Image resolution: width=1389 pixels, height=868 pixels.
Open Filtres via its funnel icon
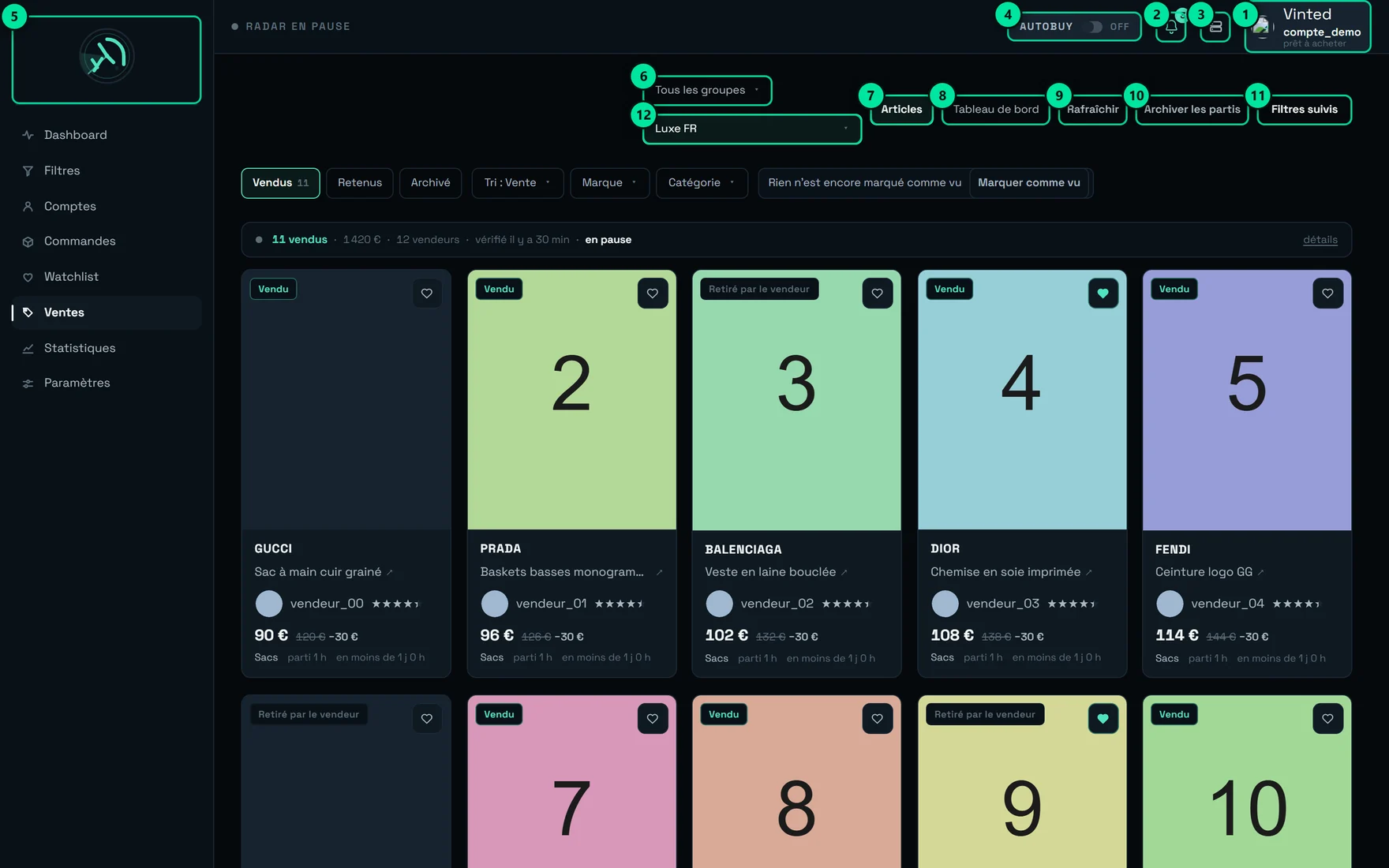point(28,170)
